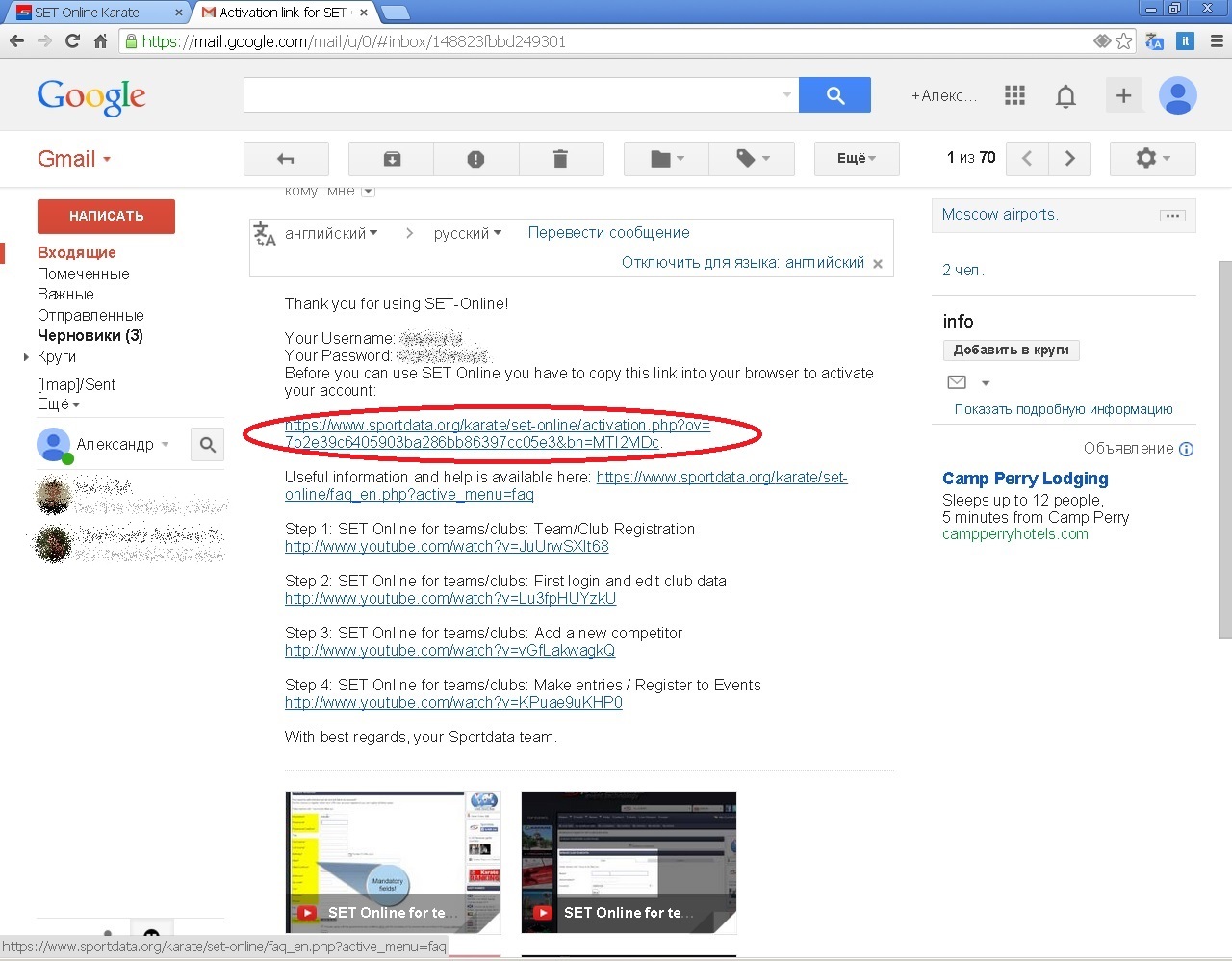
Task: Open the Chrome menu button
Action: click(x=1217, y=41)
